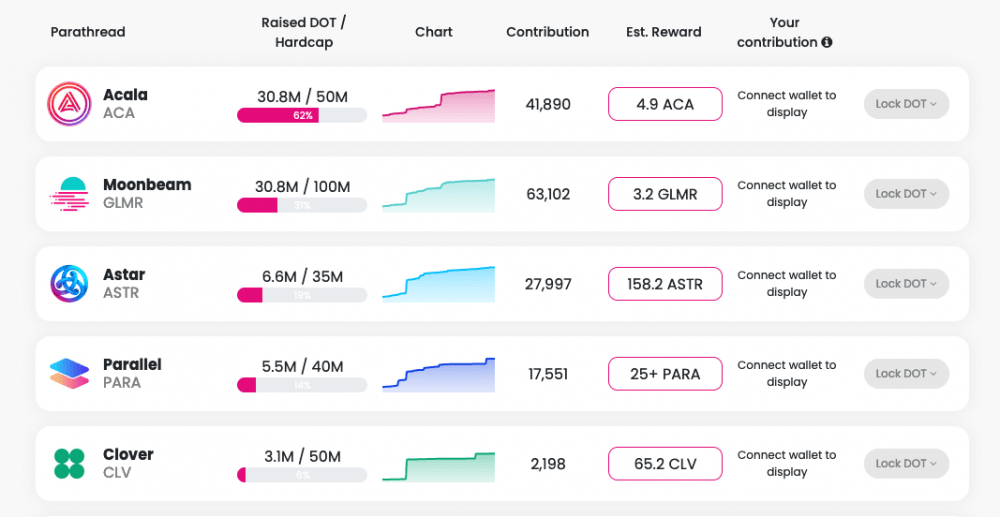Click the 3.1M / 50M raised value
This screenshot has width=1000, height=517.
tap(302, 456)
